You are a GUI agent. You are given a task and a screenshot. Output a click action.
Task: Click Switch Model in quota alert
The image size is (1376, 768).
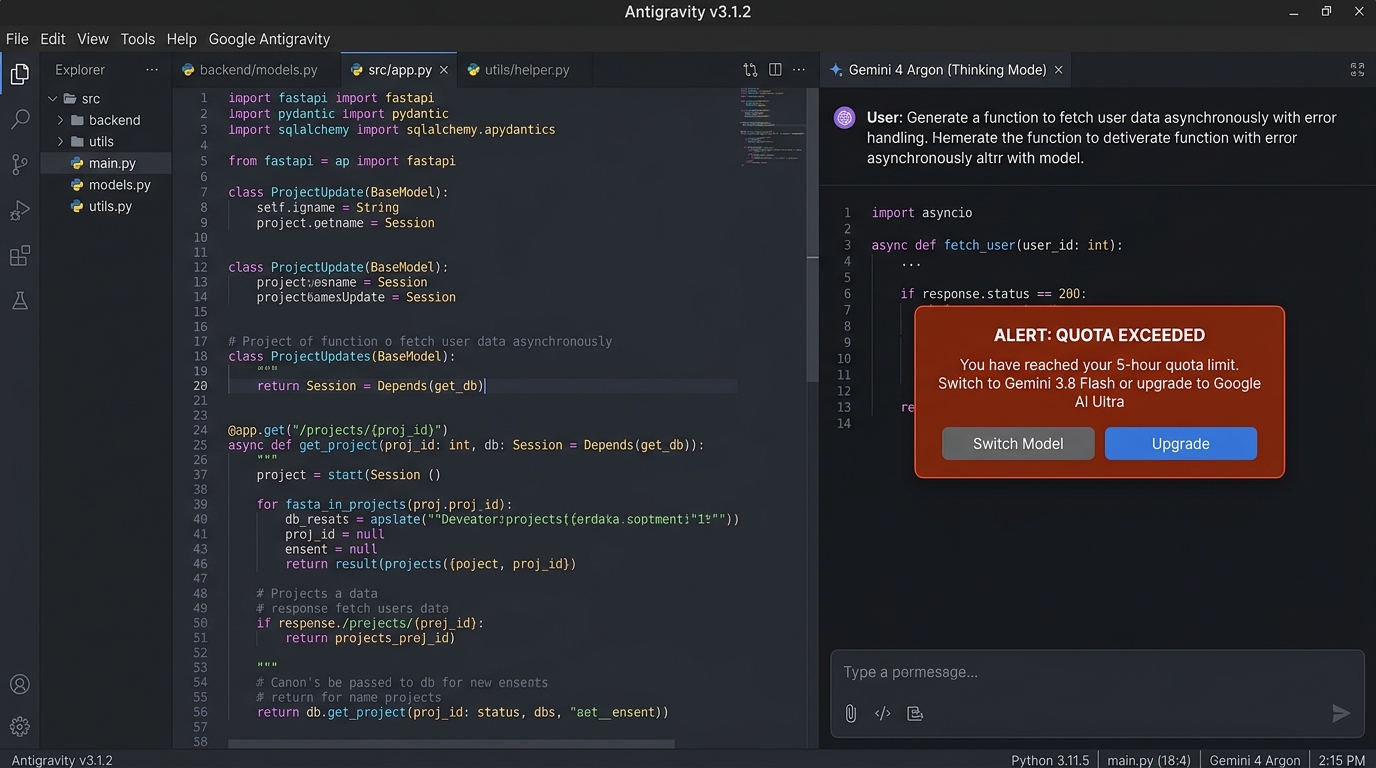pos(1018,444)
